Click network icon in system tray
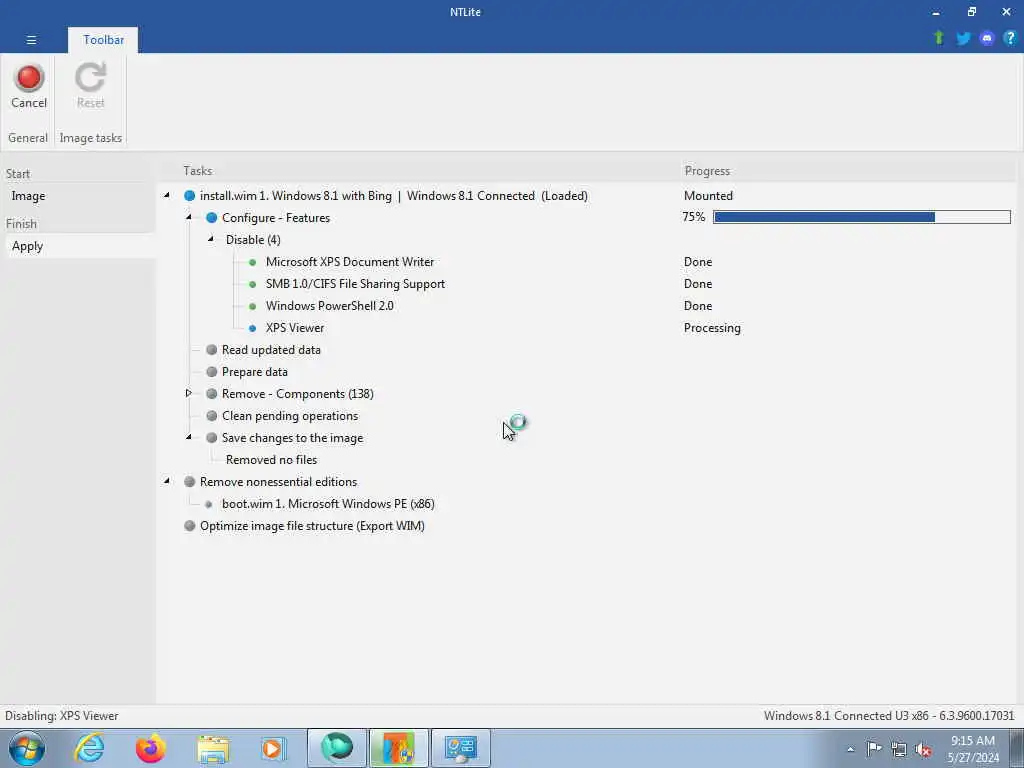1024x768 pixels. coord(899,749)
